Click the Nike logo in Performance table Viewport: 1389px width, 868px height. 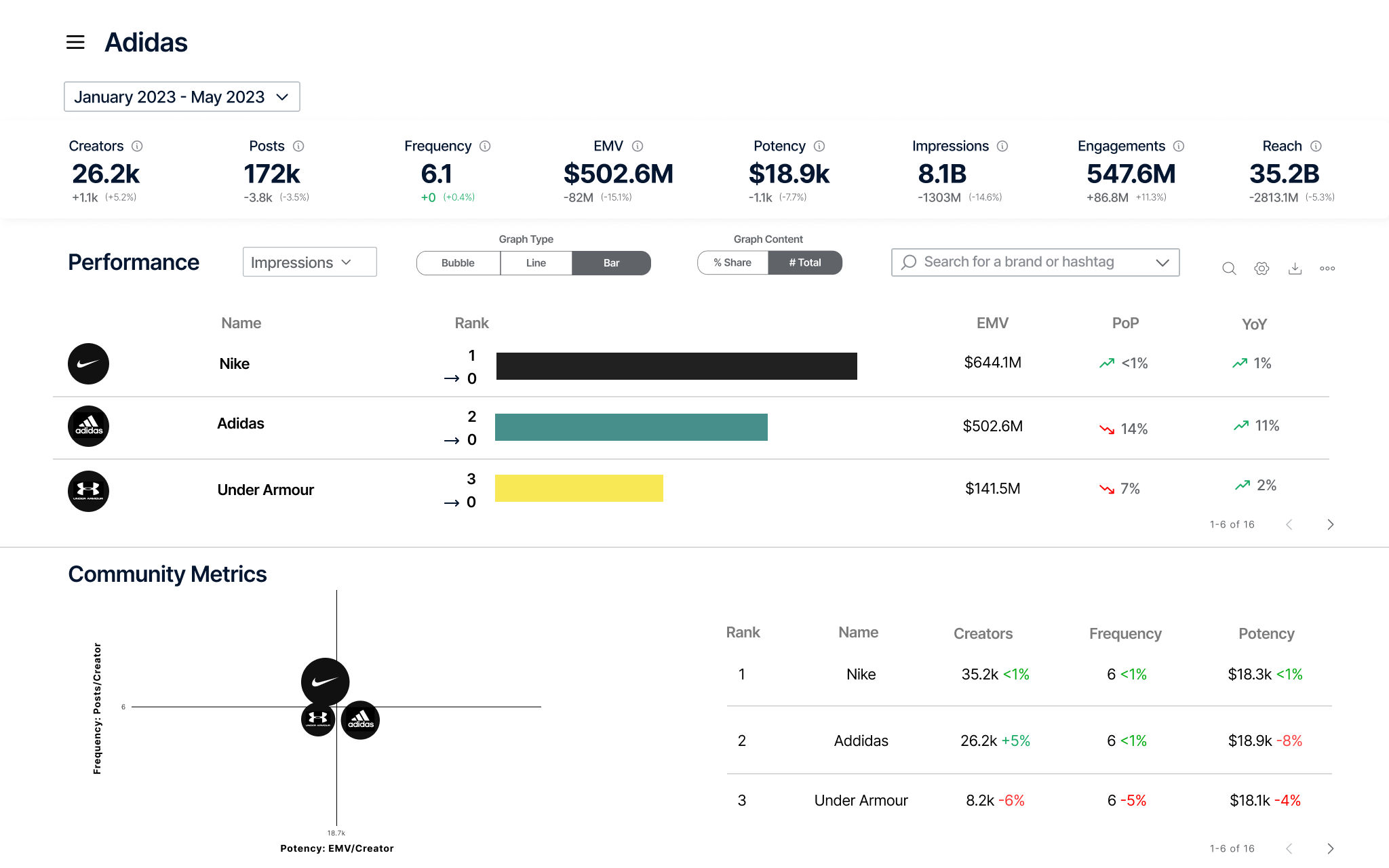(88, 363)
